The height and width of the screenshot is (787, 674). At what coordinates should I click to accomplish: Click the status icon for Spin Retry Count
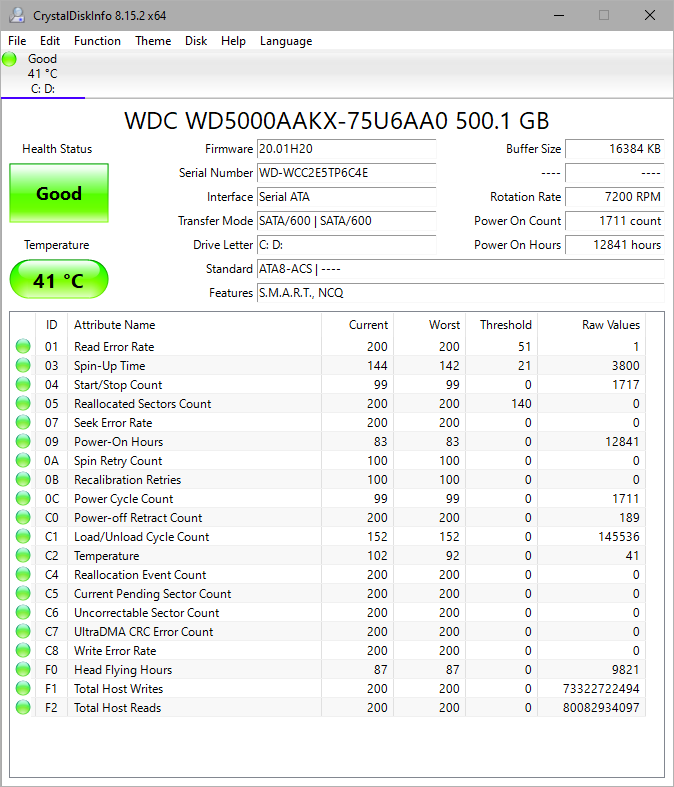coord(23,460)
